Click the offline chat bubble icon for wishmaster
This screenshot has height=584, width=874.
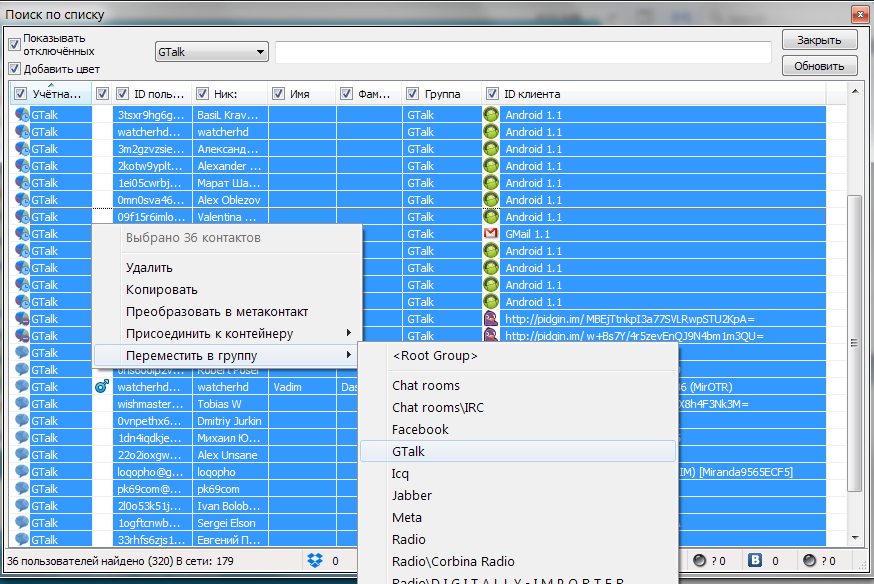click(x=21, y=404)
